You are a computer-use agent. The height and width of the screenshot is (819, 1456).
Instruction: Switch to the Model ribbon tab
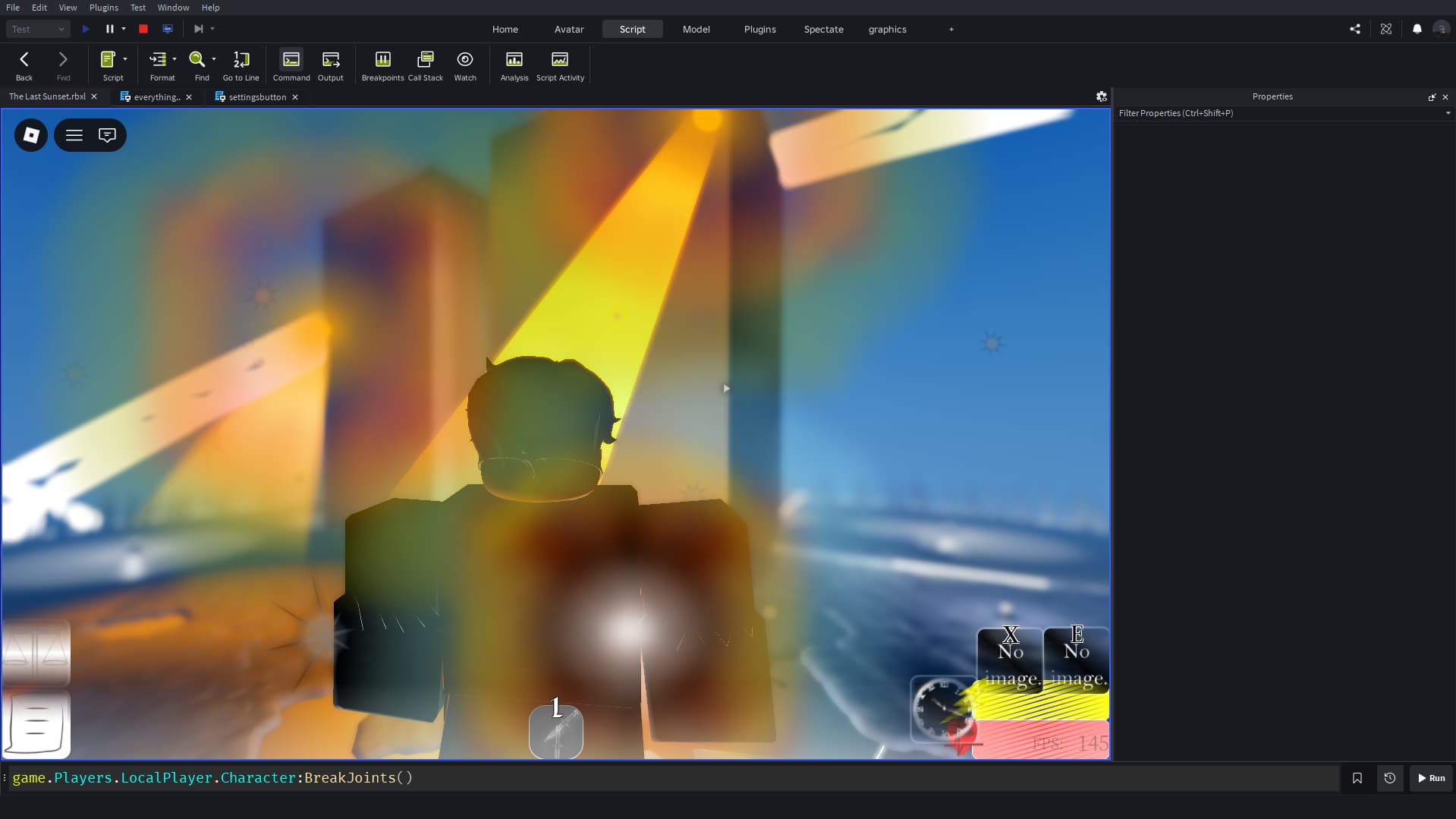click(x=697, y=29)
